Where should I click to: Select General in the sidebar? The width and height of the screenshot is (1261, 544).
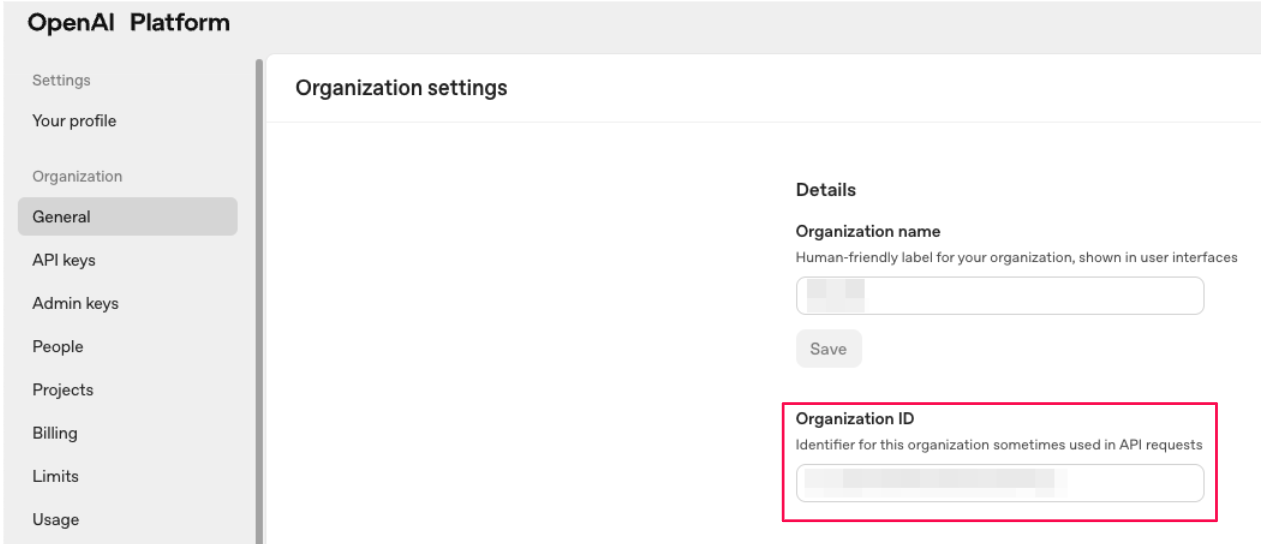[127, 216]
